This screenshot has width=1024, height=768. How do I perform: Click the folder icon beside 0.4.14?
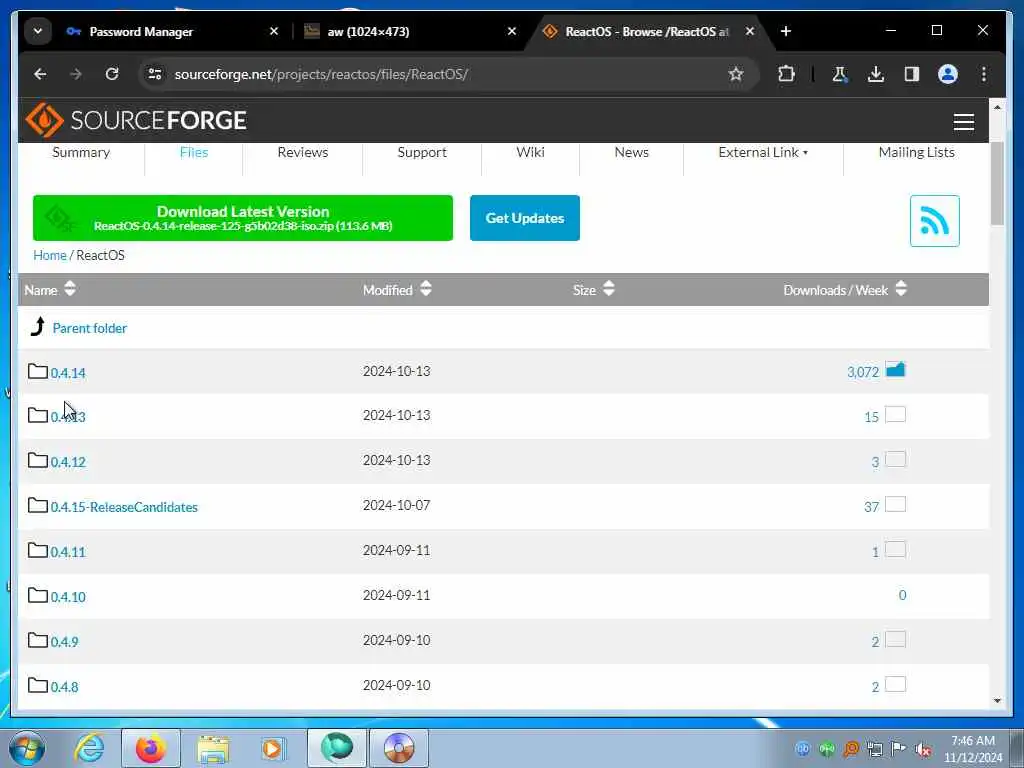point(38,372)
